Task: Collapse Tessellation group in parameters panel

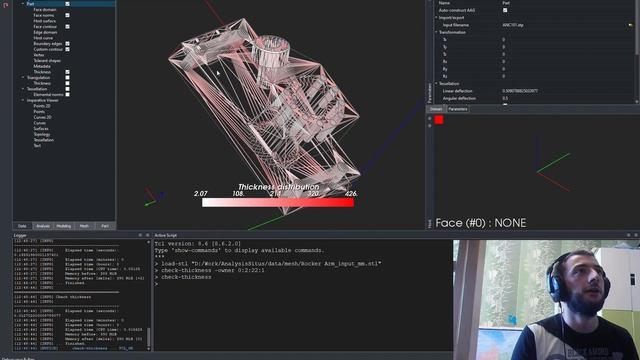Action: [436, 84]
